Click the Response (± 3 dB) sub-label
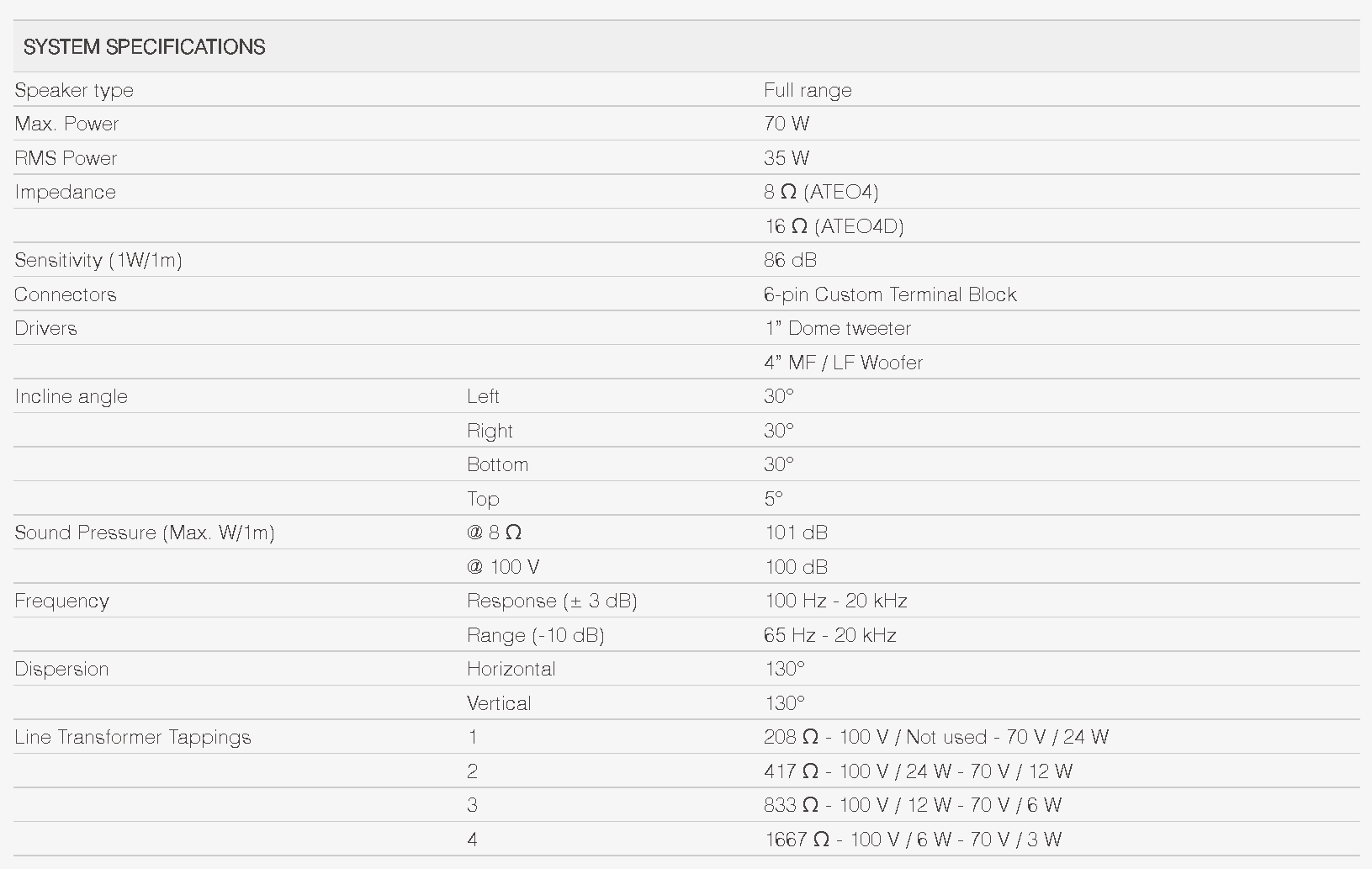Viewport: 1372px width, 869px height. (552, 601)
